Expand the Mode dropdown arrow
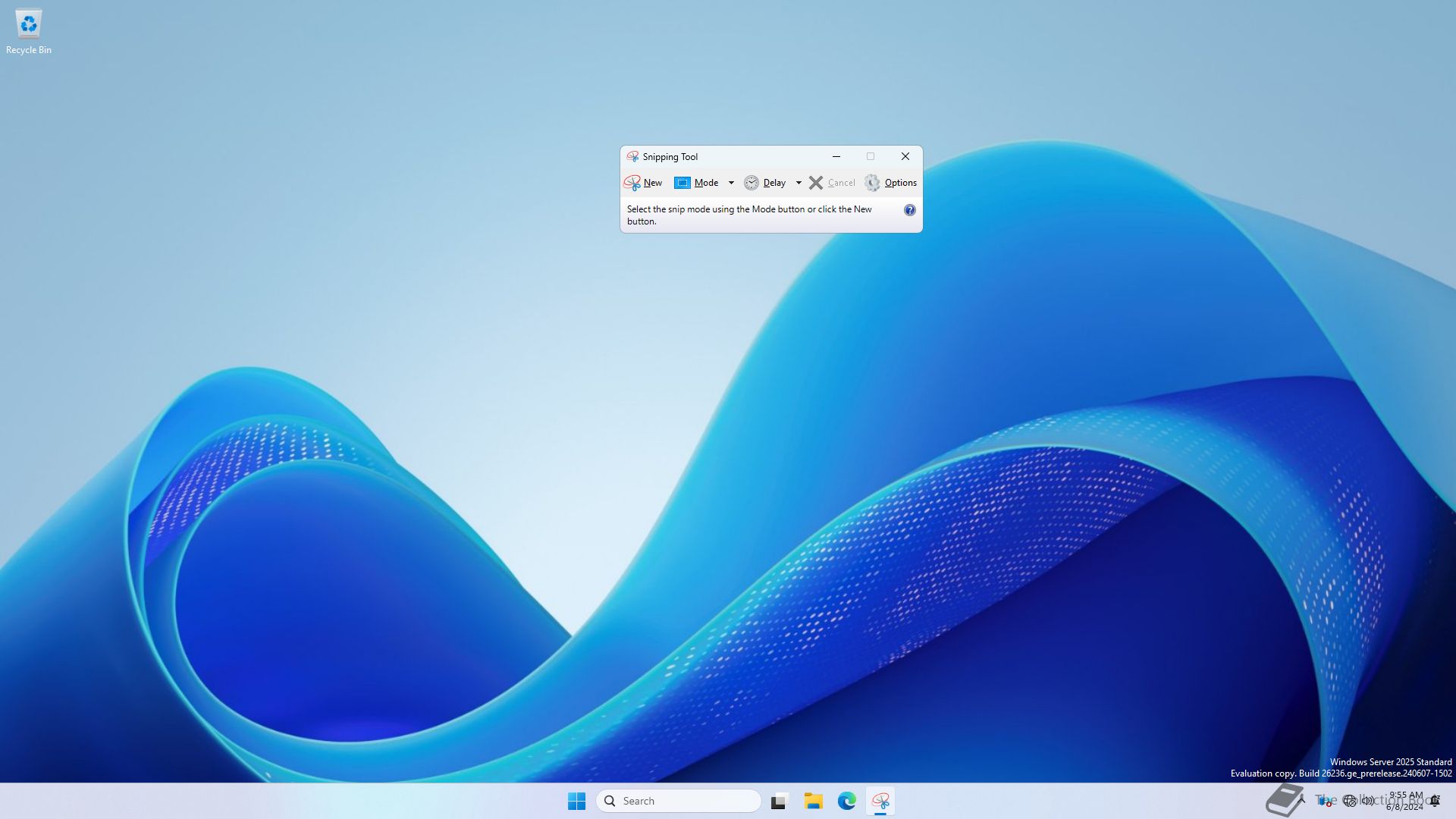The image size is (1456, 819). pyautogui.click(x=731, y=183)
